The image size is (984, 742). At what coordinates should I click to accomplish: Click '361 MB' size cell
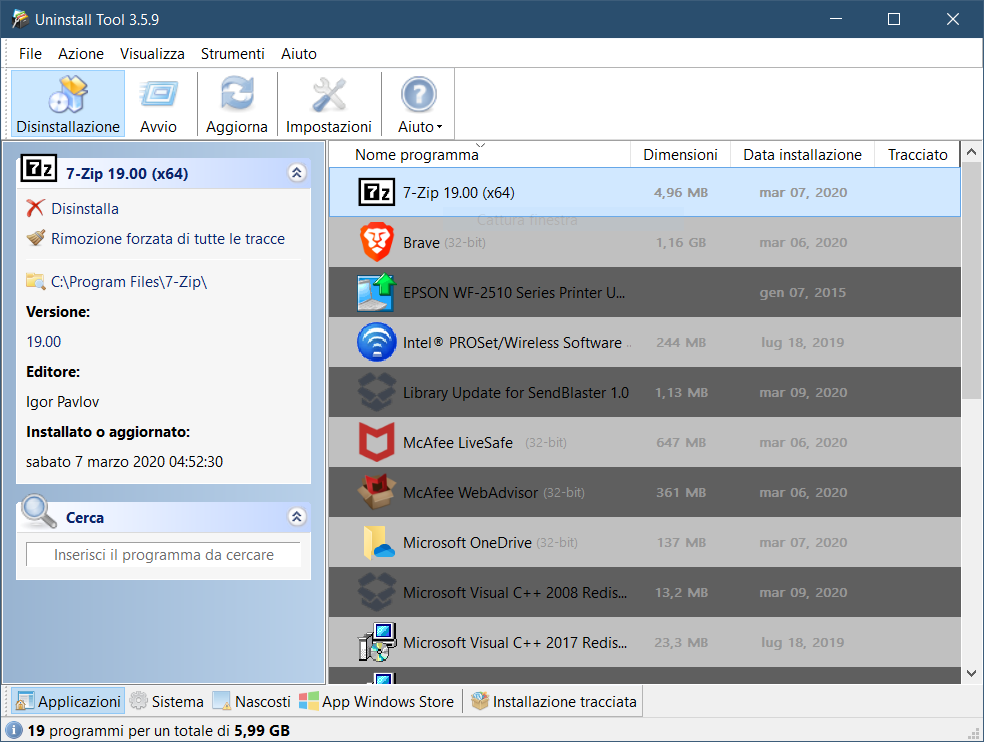coord(681,492)
